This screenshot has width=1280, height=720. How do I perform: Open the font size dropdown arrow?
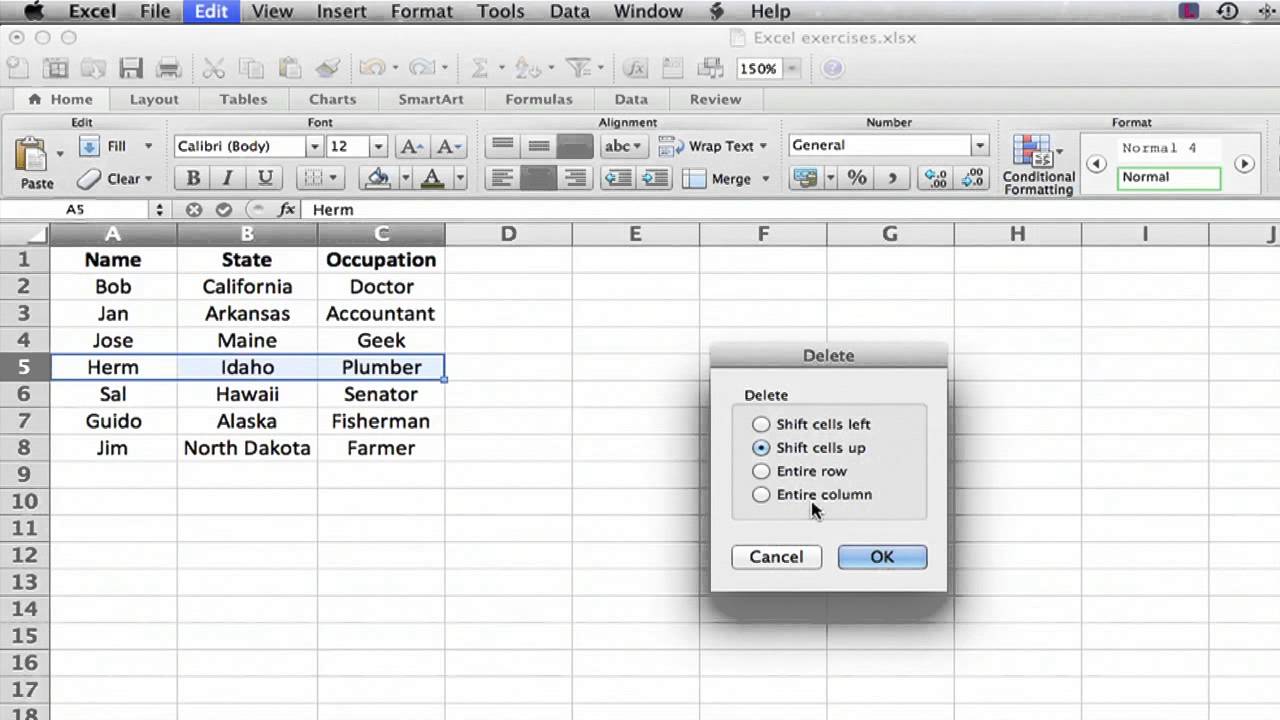coord(378,146)
